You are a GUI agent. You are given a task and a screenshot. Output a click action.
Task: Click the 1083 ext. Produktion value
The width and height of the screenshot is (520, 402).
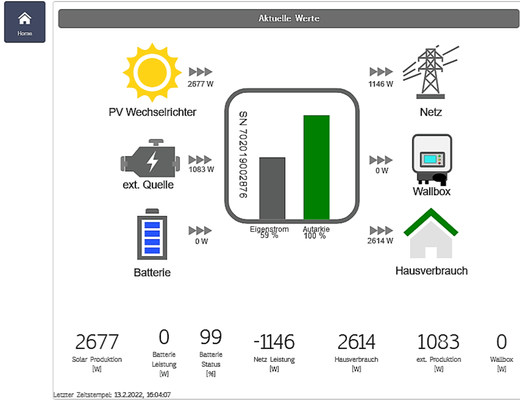(x=438, y=342)
